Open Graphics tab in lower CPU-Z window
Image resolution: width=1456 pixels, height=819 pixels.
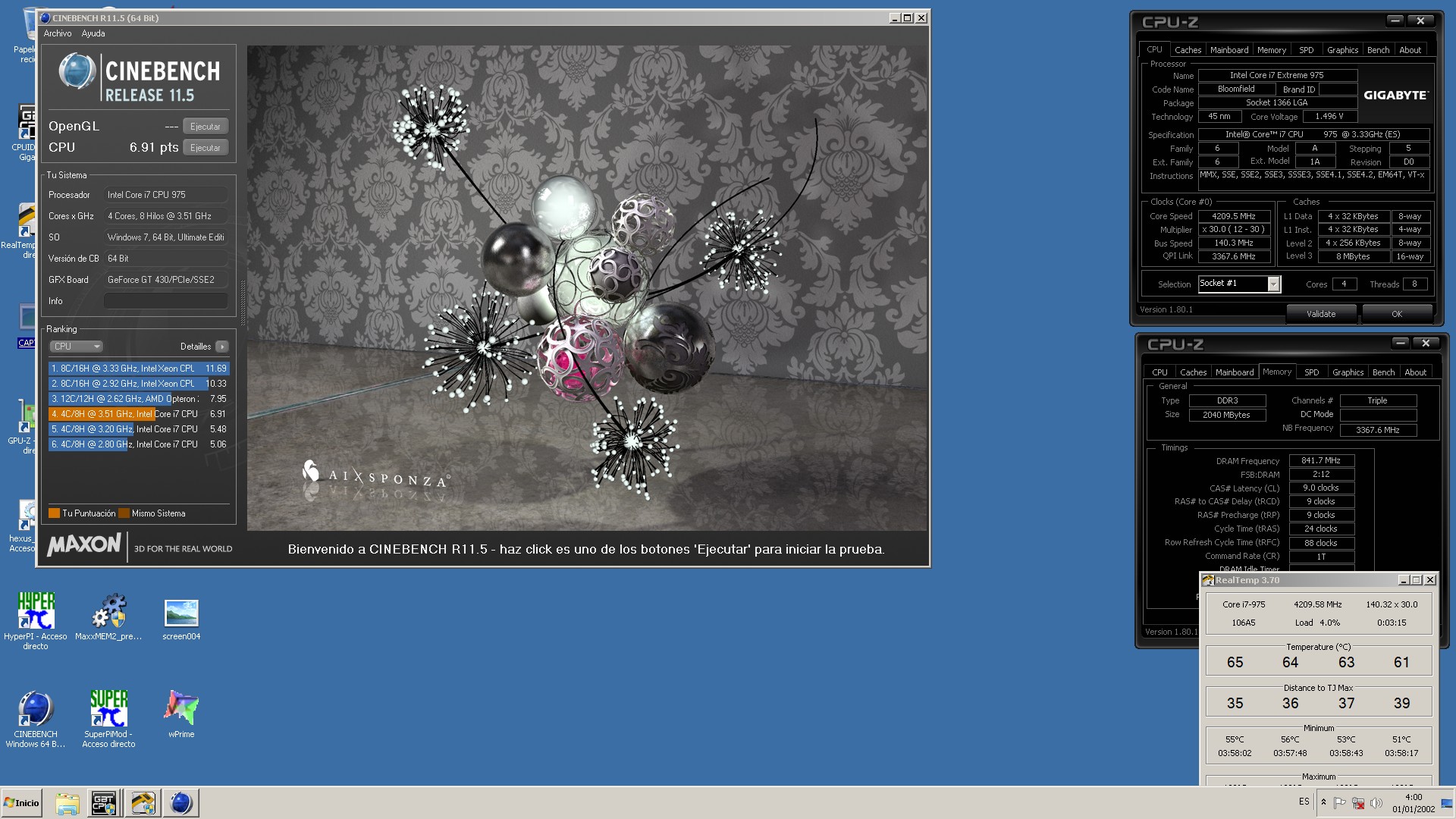coord(1348,372)
